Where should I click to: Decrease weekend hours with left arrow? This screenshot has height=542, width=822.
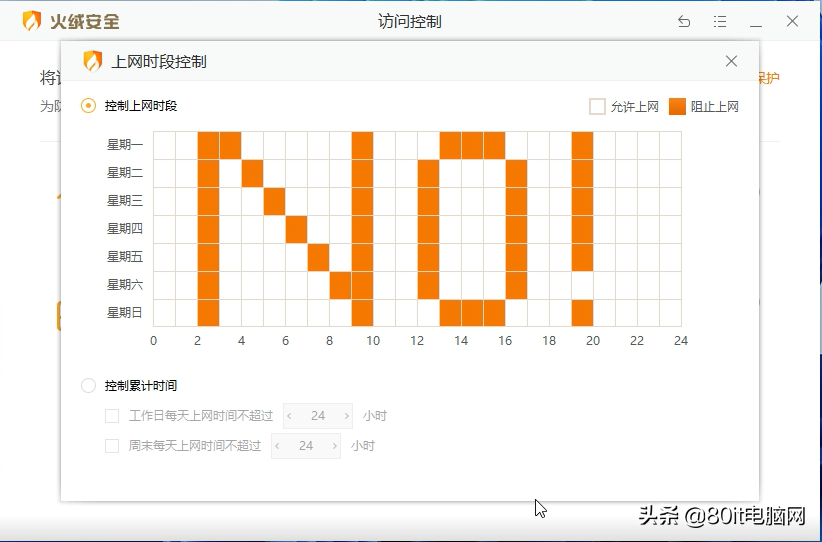pos(277,446)
